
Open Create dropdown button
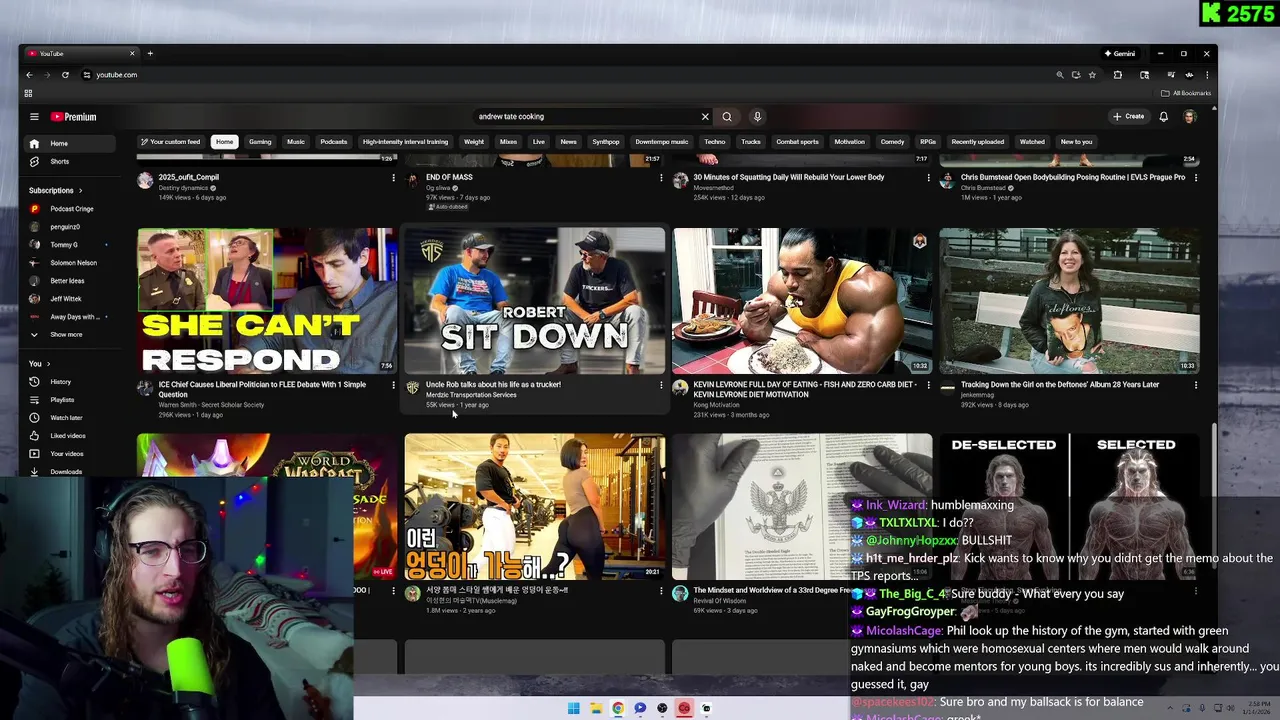(1128, 117)
